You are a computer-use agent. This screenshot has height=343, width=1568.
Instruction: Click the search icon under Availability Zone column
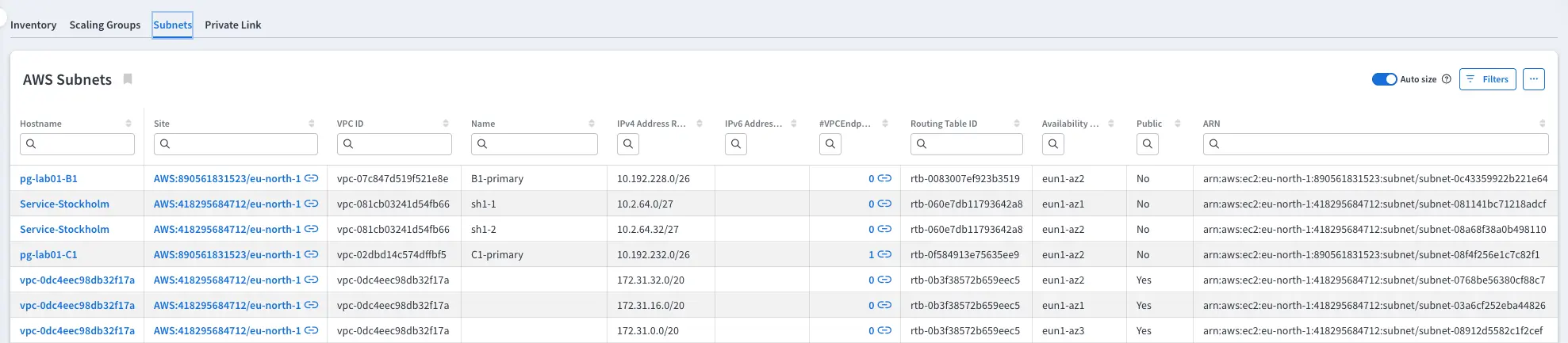[x=1052, y=144]
